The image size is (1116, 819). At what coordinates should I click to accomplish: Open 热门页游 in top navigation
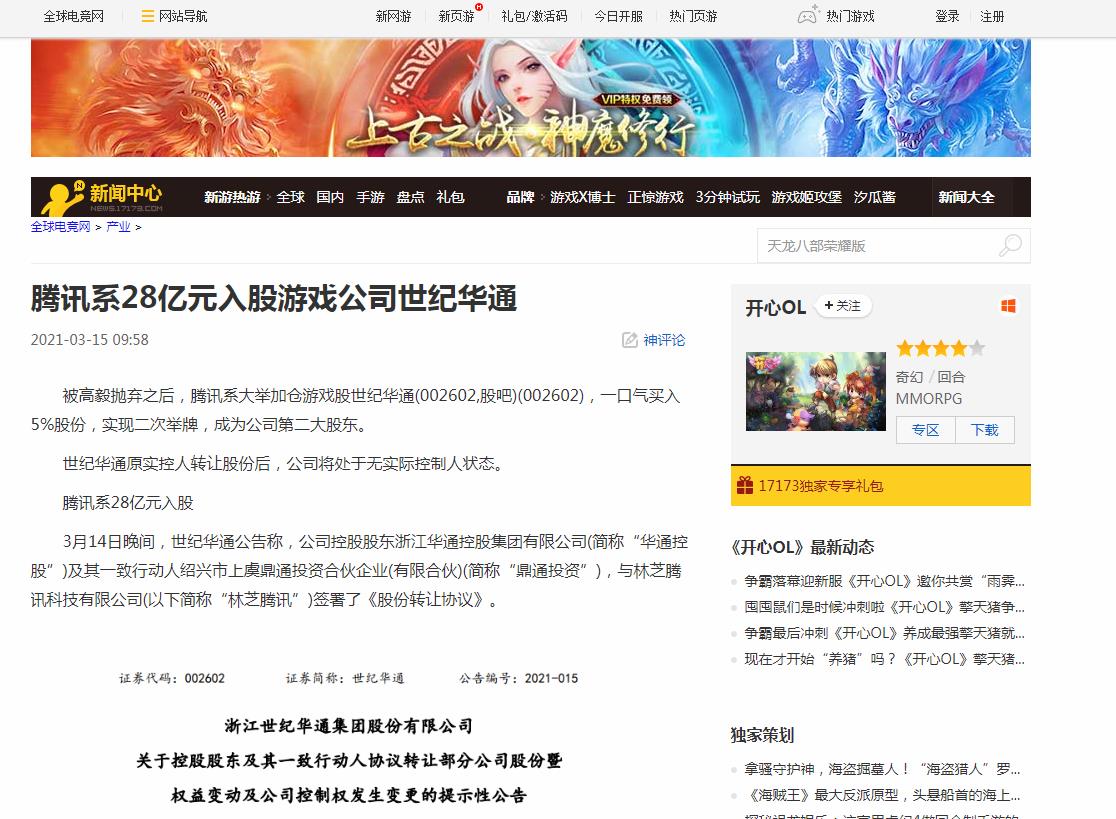(693, 16)
